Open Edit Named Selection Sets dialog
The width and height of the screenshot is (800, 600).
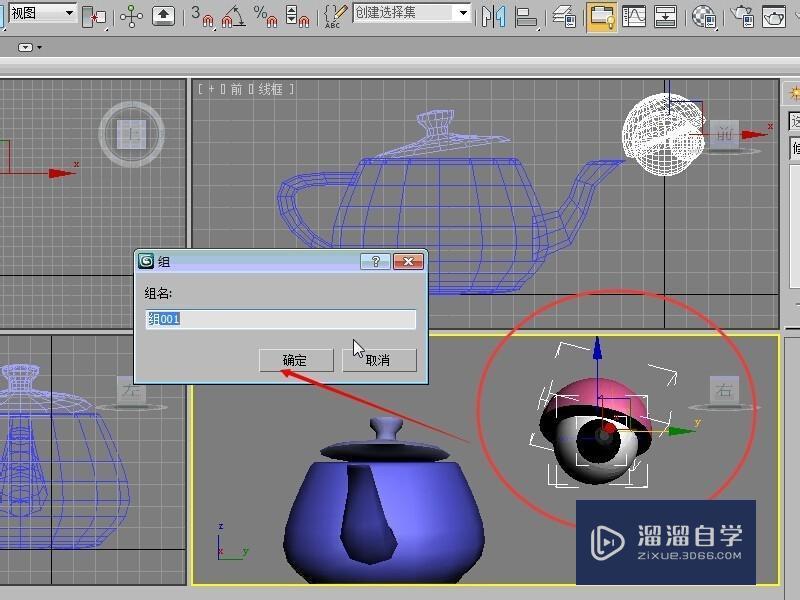[x=333, y=15]
